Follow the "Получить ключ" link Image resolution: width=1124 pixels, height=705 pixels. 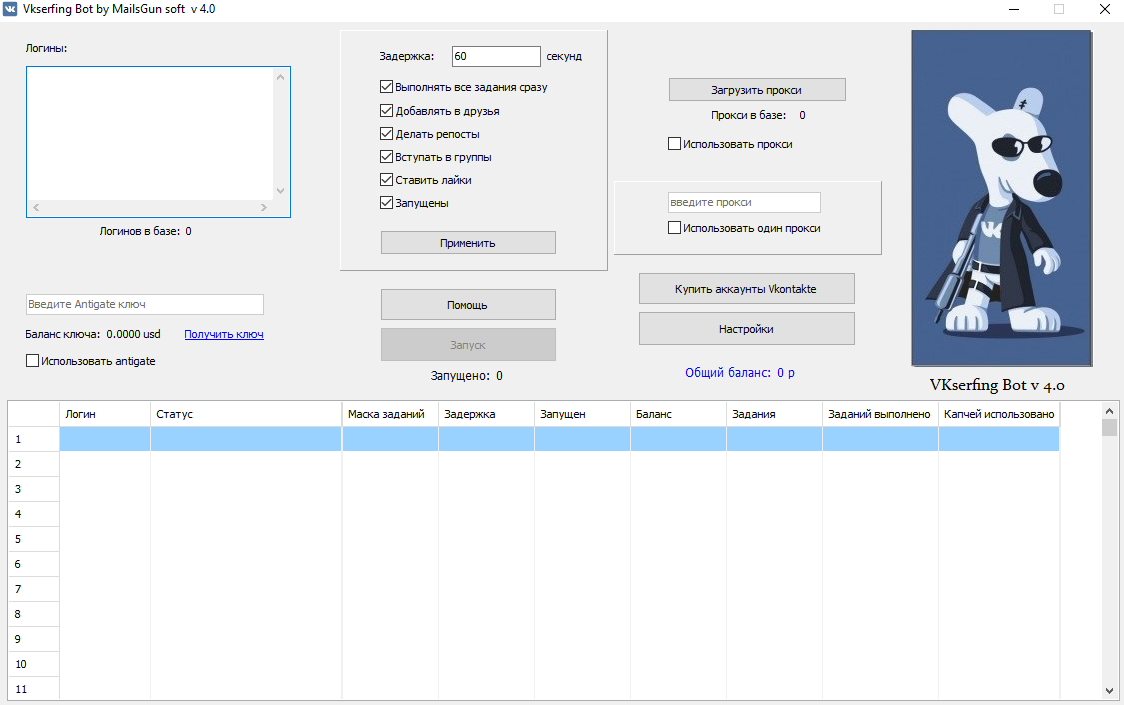(x=224, y=334)
